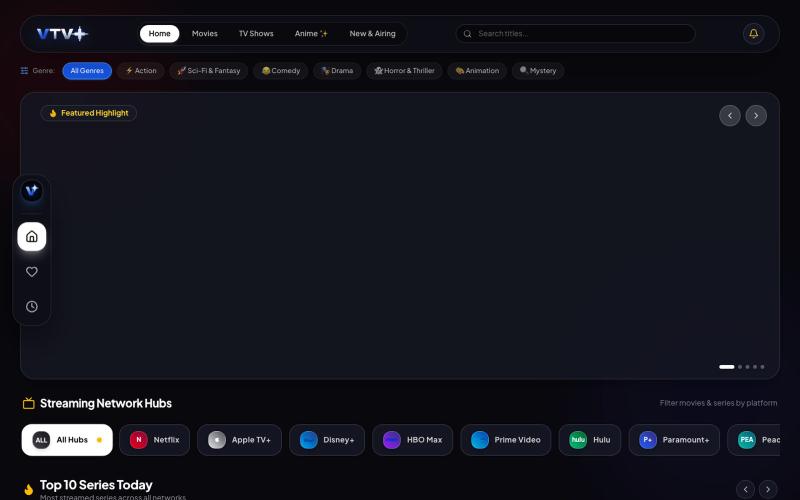Filter by Sci-Fi & Fantasy genre
Screen dimensions: 800x500
(x=209, y=71)
